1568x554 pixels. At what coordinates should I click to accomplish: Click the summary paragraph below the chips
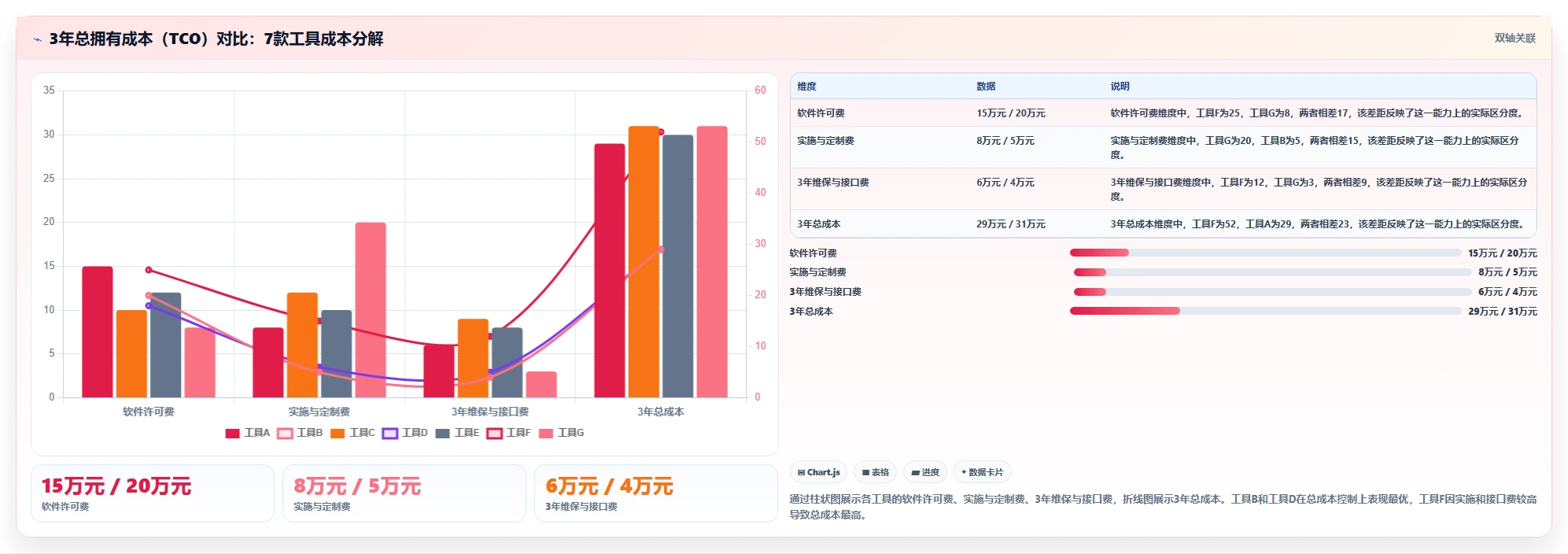pos(1163,507)
